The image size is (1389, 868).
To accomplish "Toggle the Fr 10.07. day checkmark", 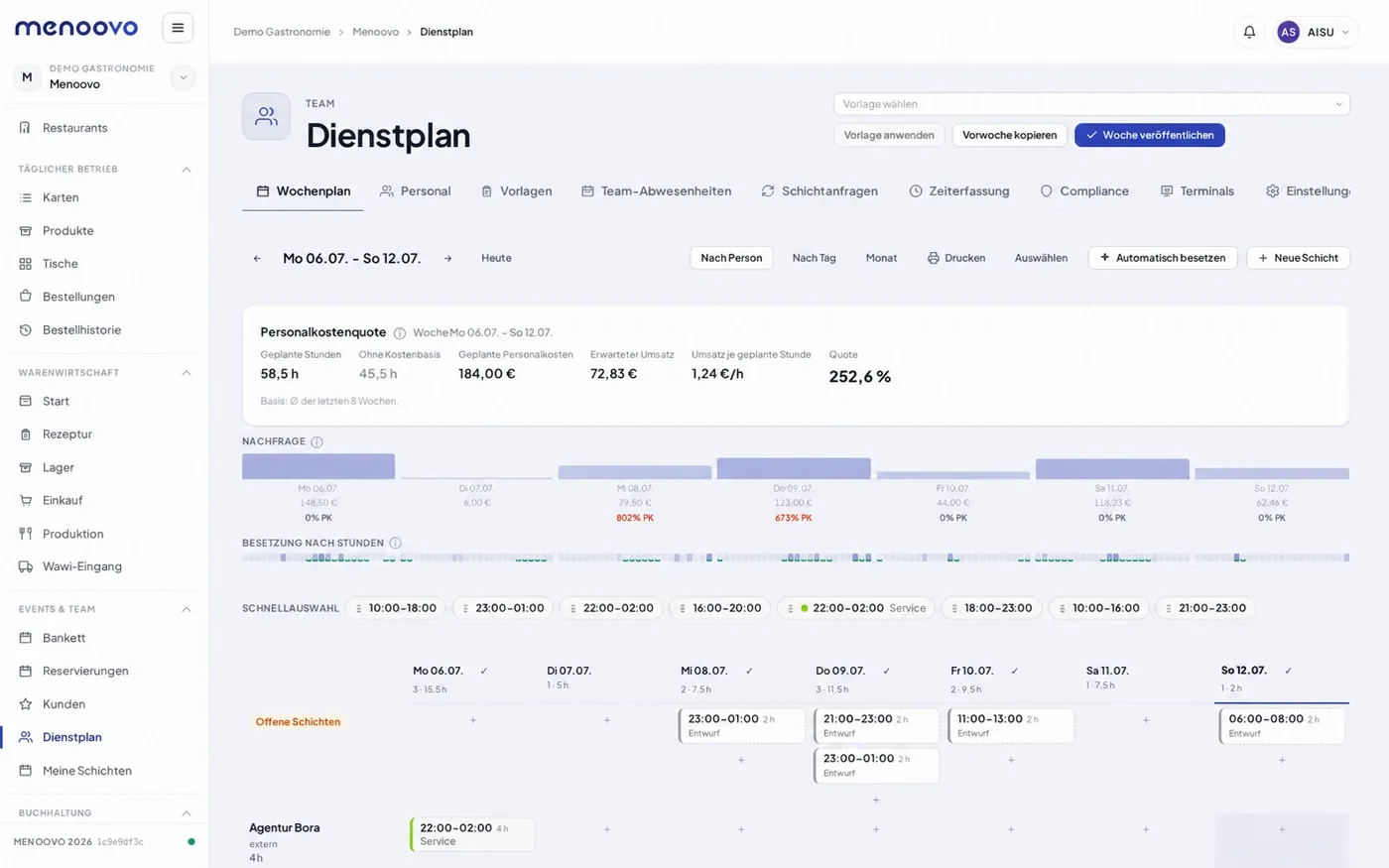I will click(1014, 671).
